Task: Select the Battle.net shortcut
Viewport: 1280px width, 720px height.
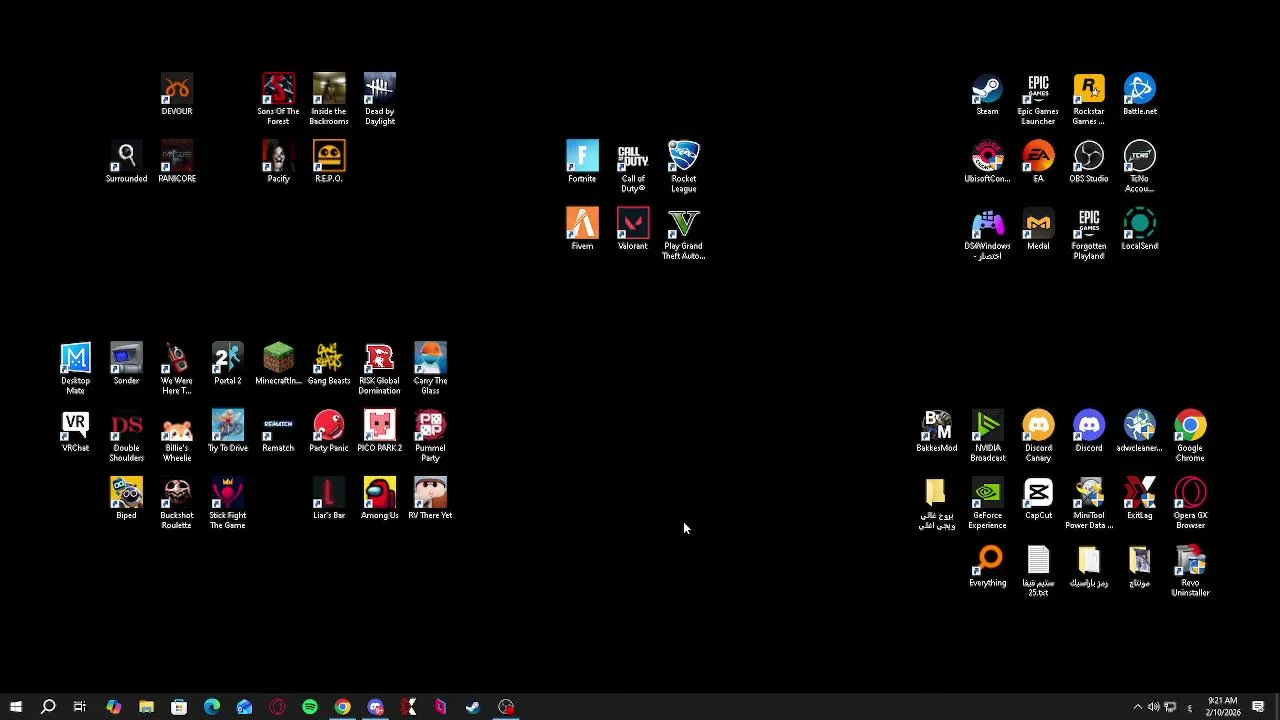Action: point(1140,95)
